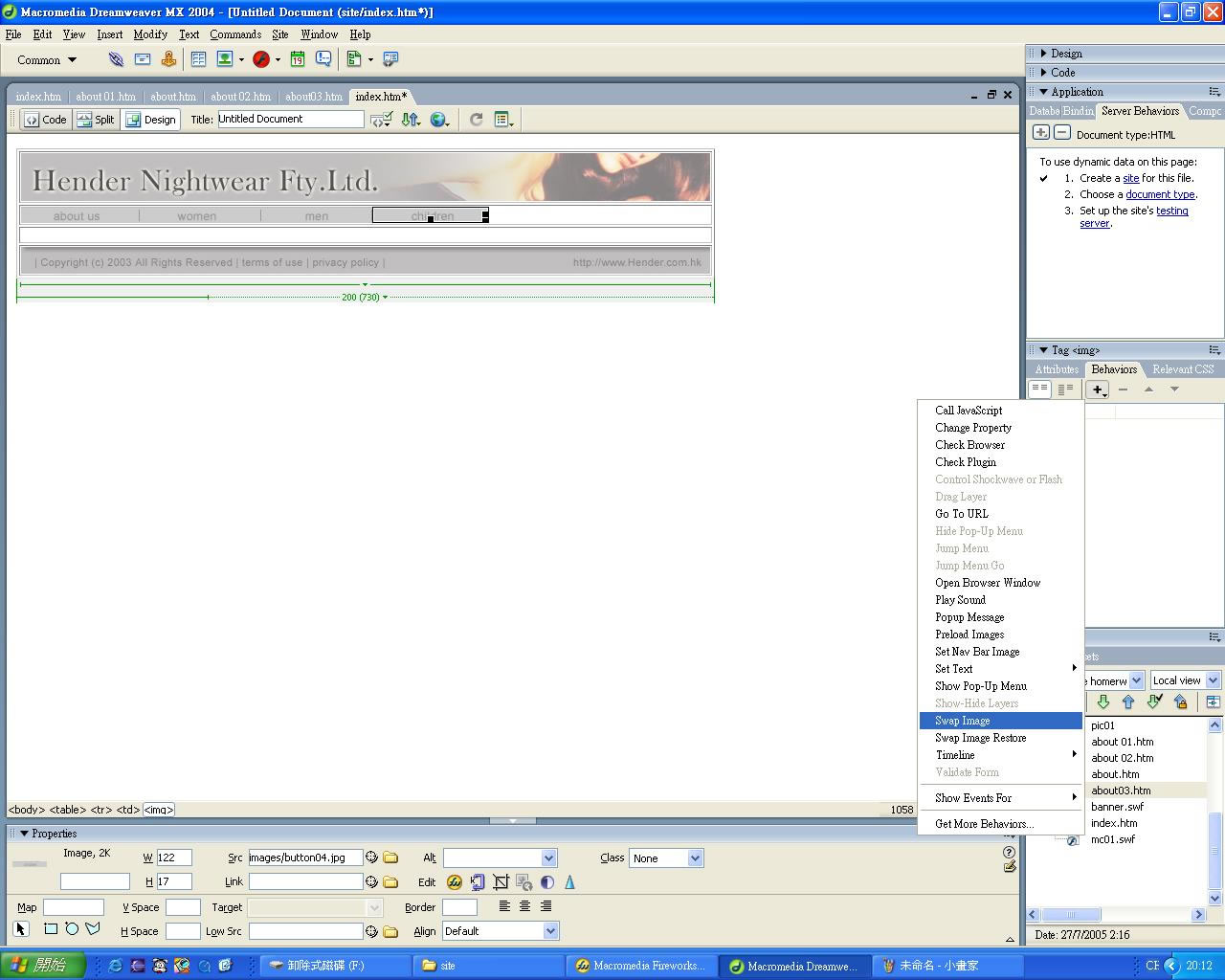Click the Check In files icon
Screen dimensions: 1225x980
1180,702
